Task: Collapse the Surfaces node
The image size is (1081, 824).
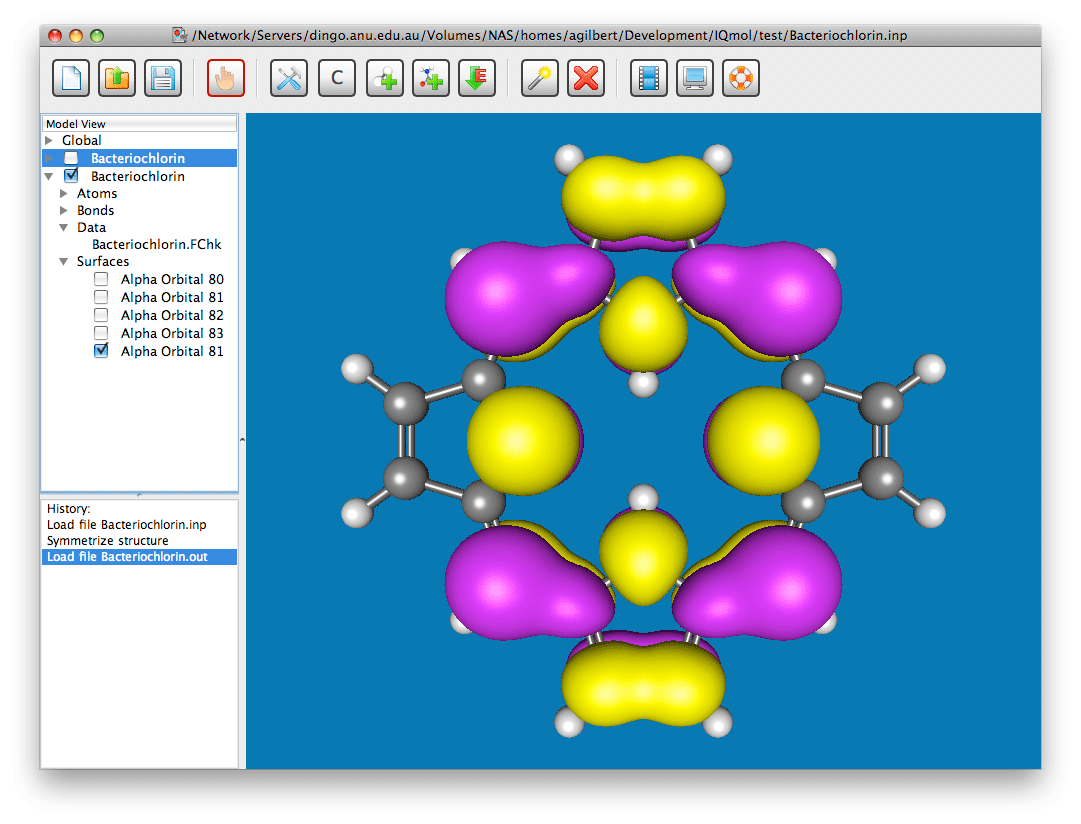Action: (x=64, y=261)
